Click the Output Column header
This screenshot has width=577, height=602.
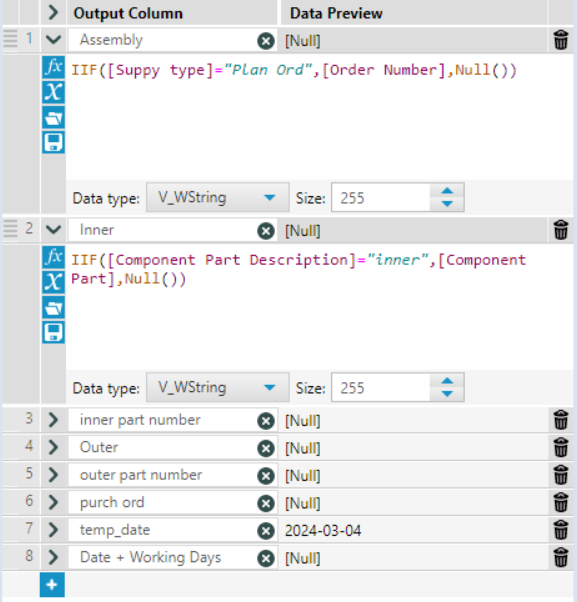pyautogui.click(x=128, y=13)
